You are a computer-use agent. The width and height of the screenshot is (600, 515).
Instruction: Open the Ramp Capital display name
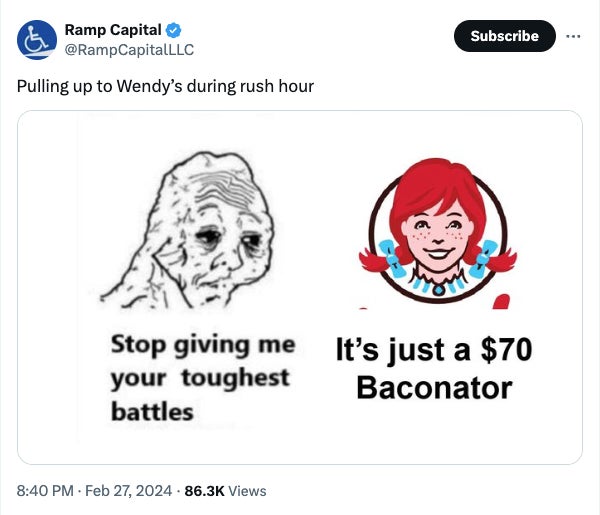coord(113,29)
